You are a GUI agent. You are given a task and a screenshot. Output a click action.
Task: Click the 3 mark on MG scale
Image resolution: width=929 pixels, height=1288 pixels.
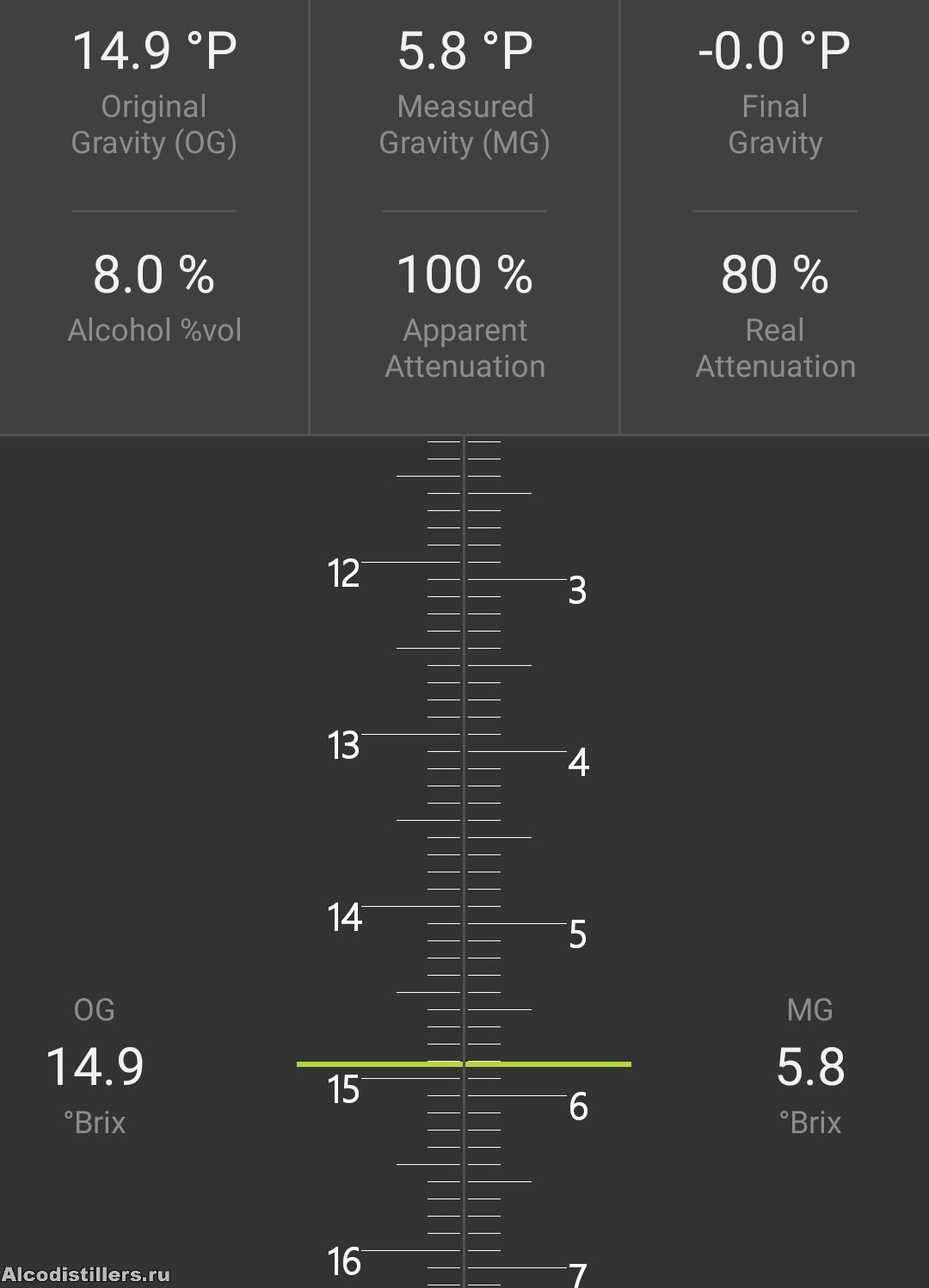tap(578, 590)
